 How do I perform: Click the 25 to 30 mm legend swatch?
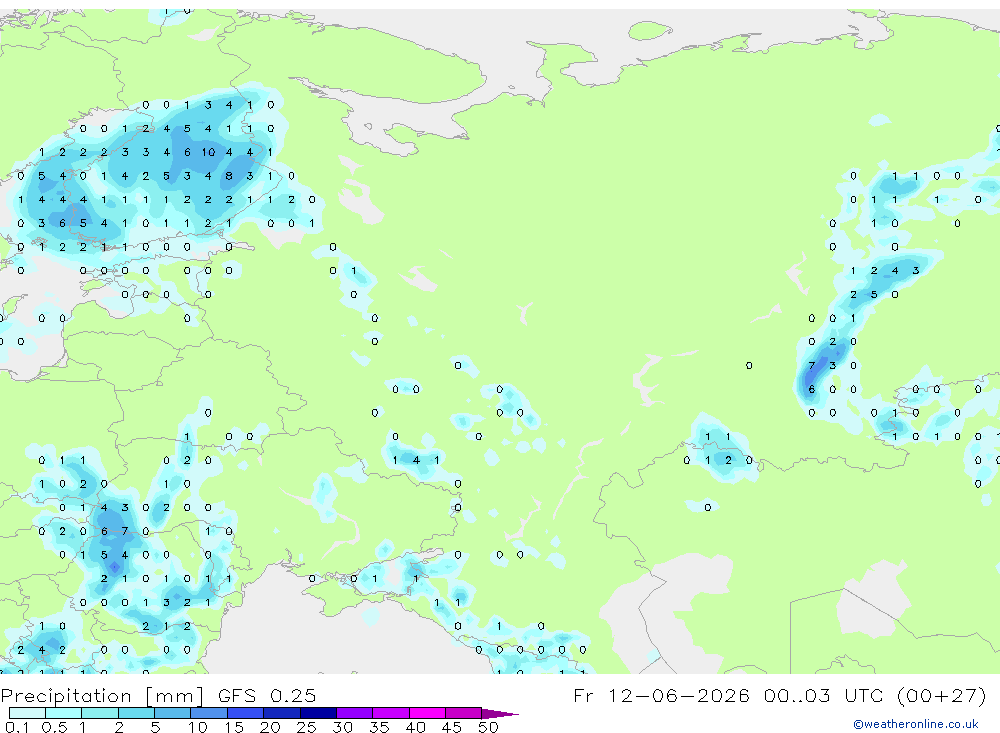318,713
